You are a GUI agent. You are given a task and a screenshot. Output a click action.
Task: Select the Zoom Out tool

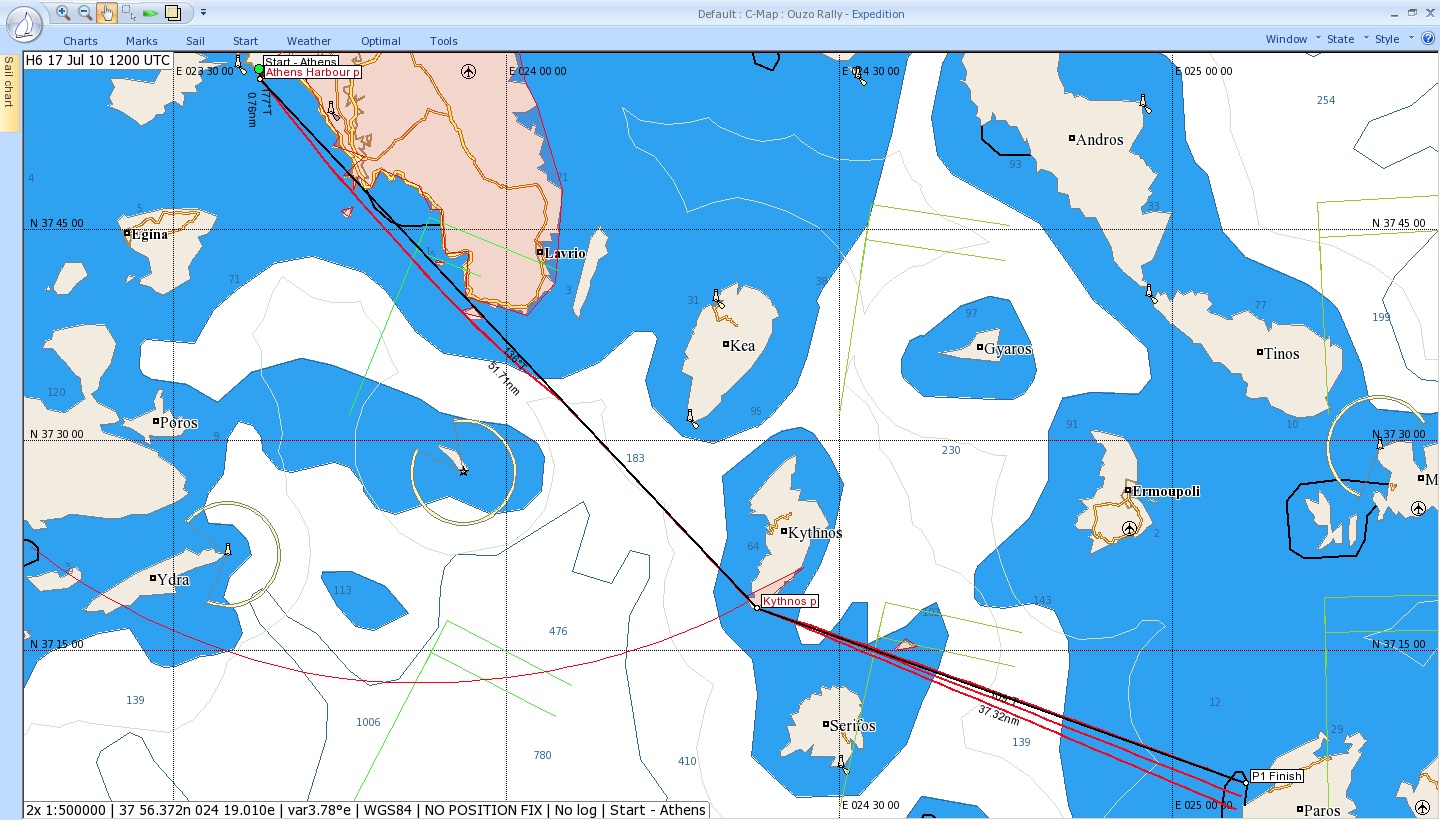85,12
